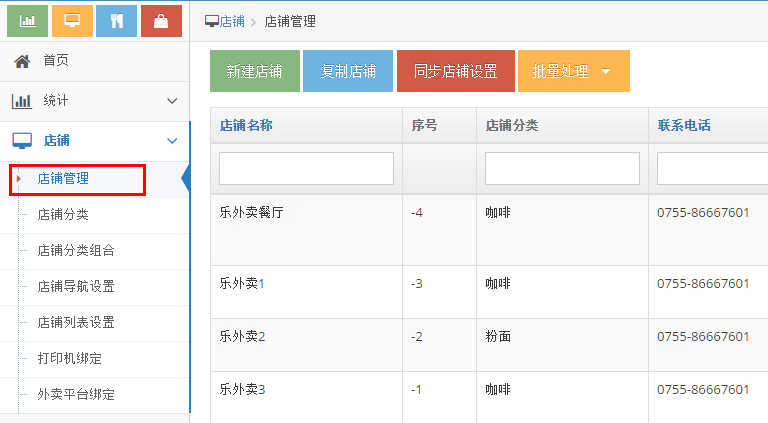Click phone number in 乐外卖餐厅 row
The width and height of the screenshot is (768, 423).
pos(703,212)
